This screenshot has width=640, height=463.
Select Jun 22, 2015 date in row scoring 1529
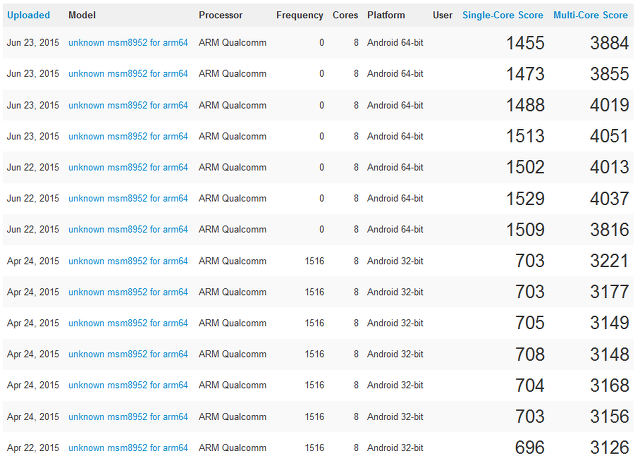[33, 198]
